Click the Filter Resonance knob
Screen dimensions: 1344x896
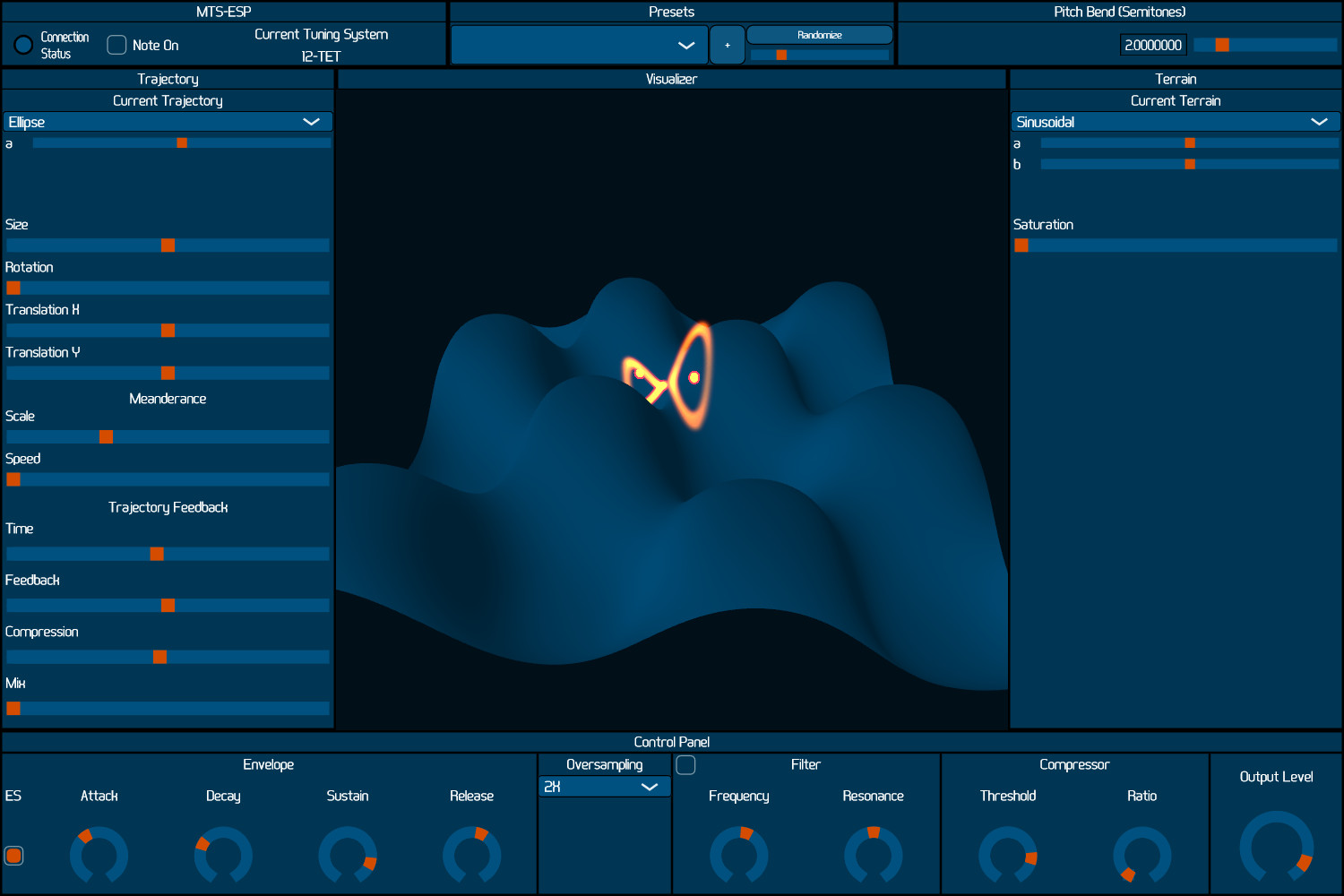point(874,856)
